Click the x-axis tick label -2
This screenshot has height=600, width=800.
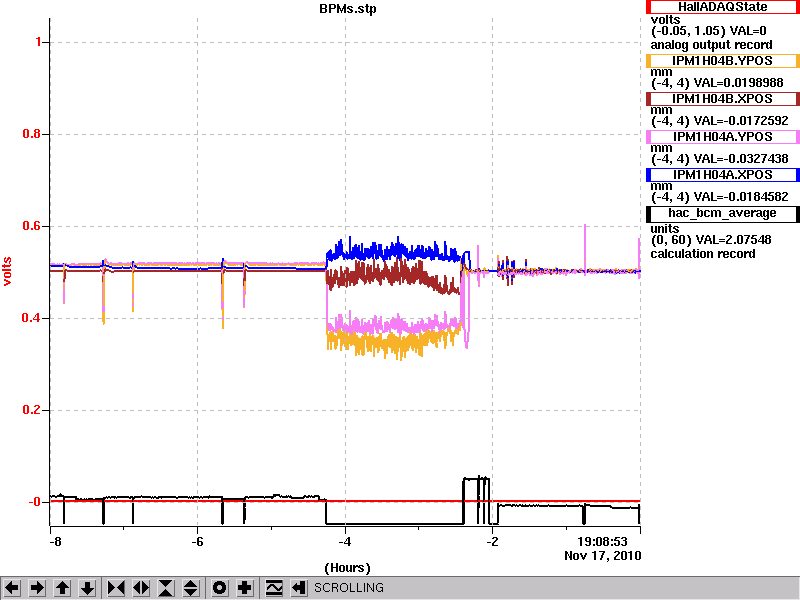coord(492,542)
